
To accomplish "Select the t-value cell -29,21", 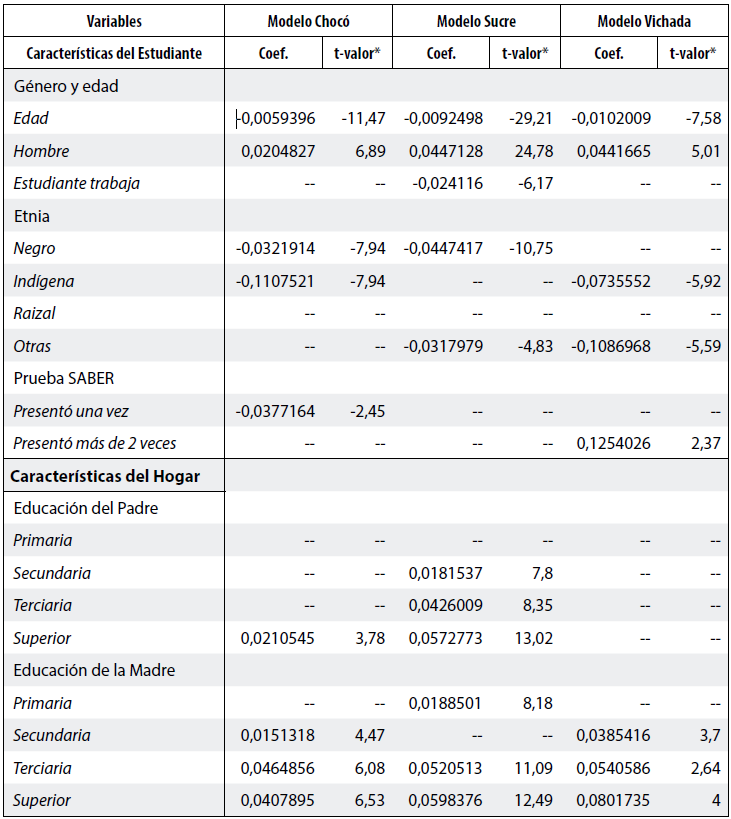I will 532,119.
